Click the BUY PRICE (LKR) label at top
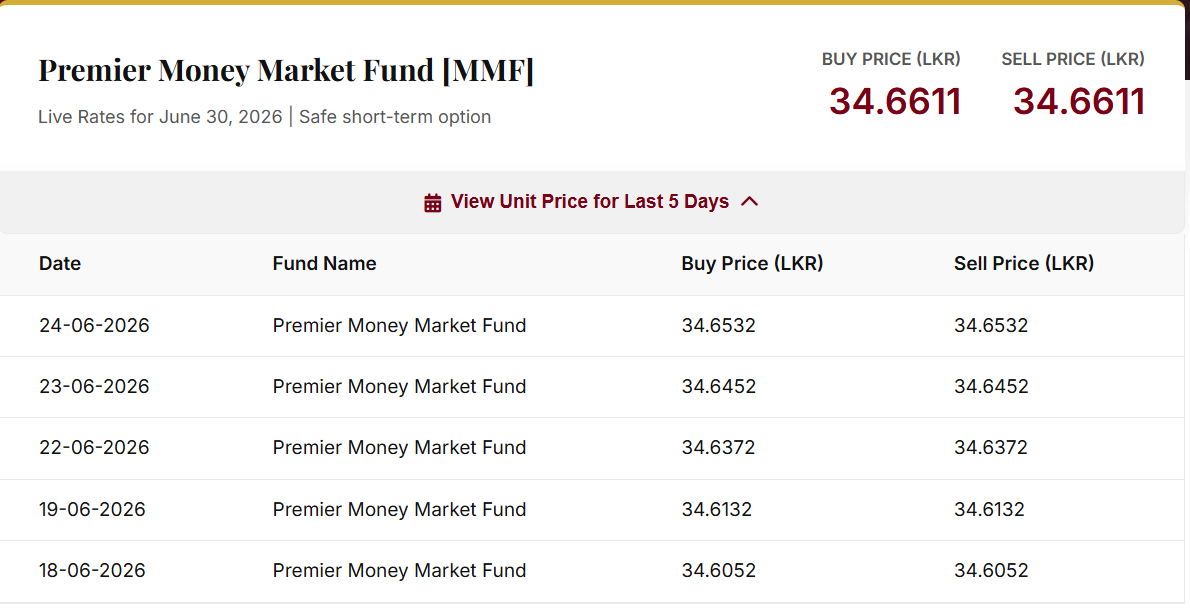This screenshot has height=613, width=1190. [x=891, y=59]
